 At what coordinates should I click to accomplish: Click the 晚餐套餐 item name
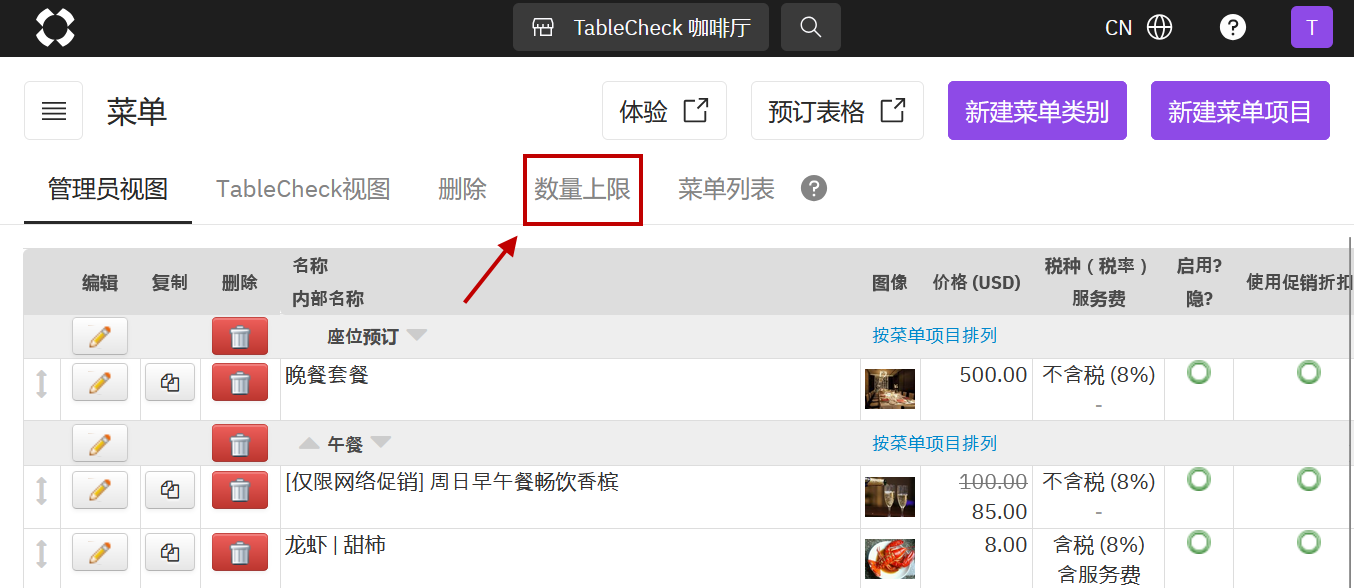click(x=327, y=375)
